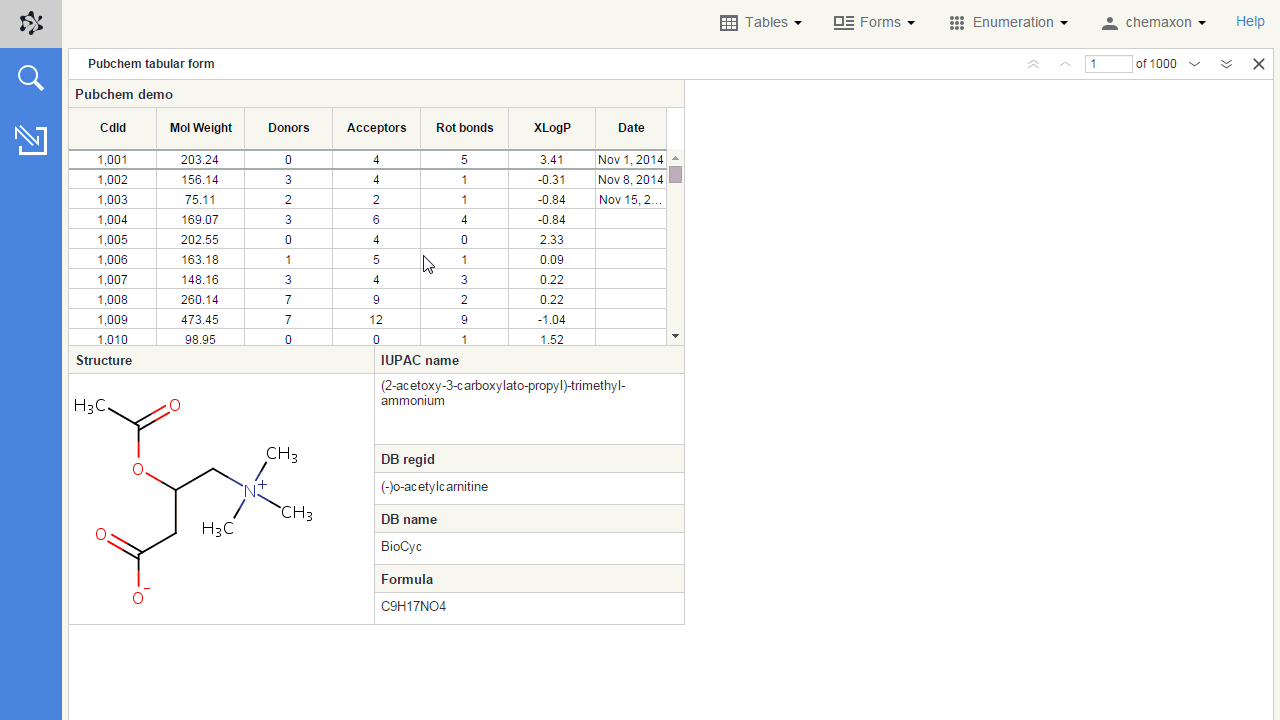
Task: Close the Pubchem tabular form
Action: pyautogui.click(x=1258, y=63)
